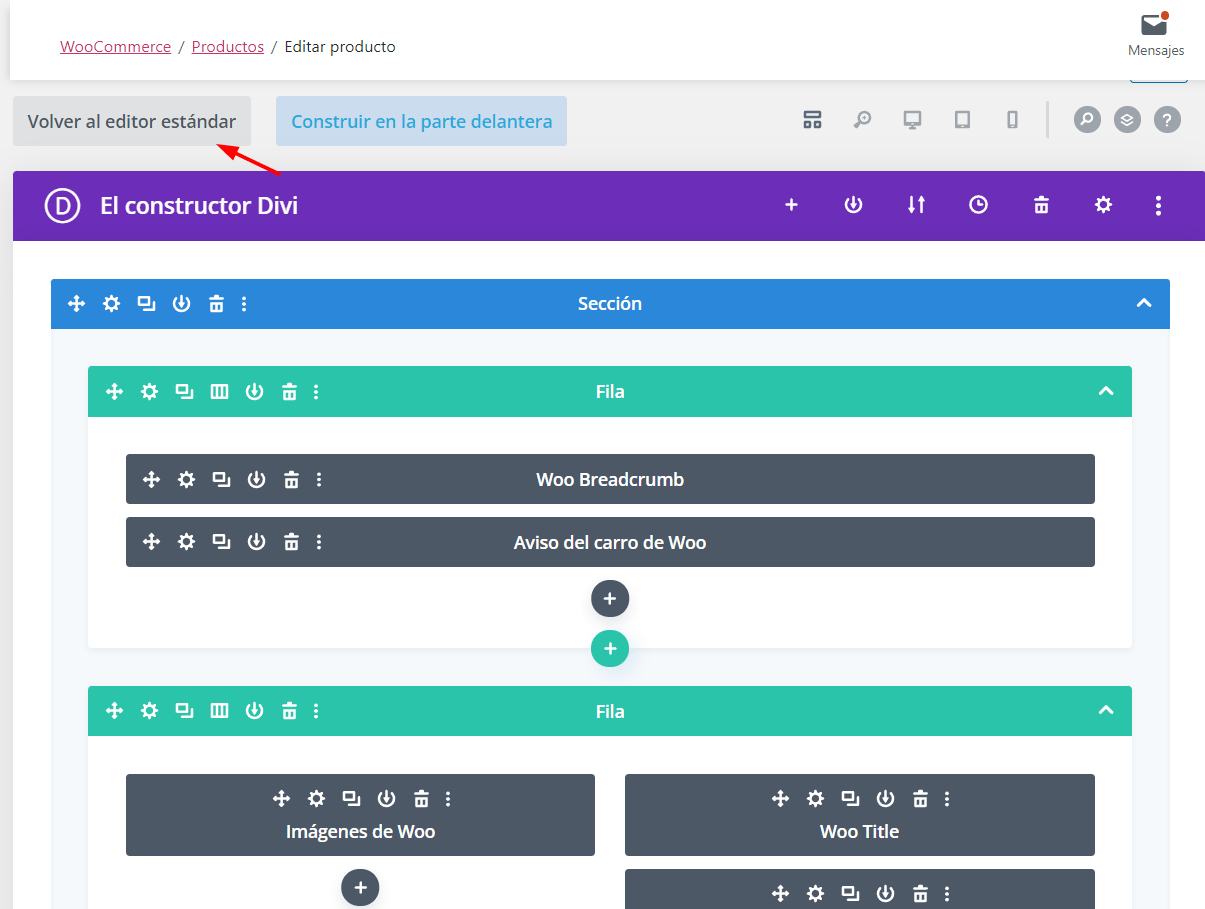Open Imágenes de Woo options dots
Screen dimensions: 1205x909
pyautogui.click(x=448, y=799)
